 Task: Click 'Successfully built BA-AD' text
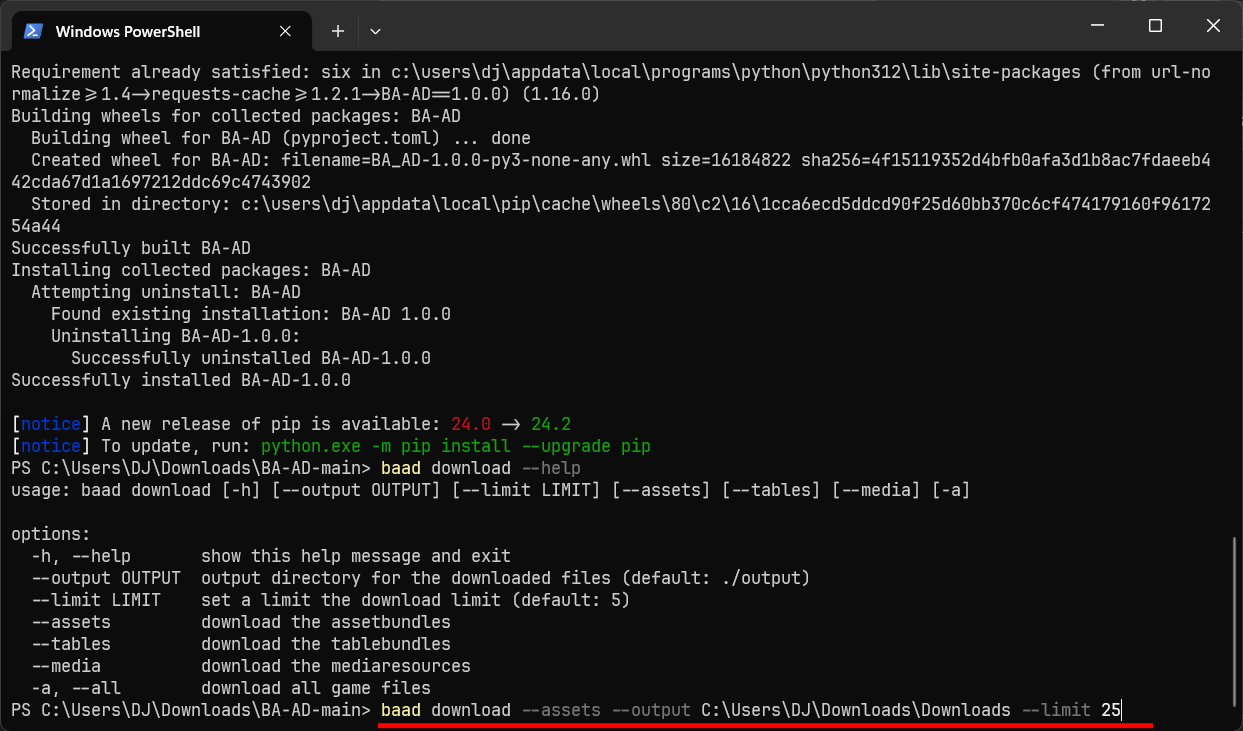[x=131, y=248]
